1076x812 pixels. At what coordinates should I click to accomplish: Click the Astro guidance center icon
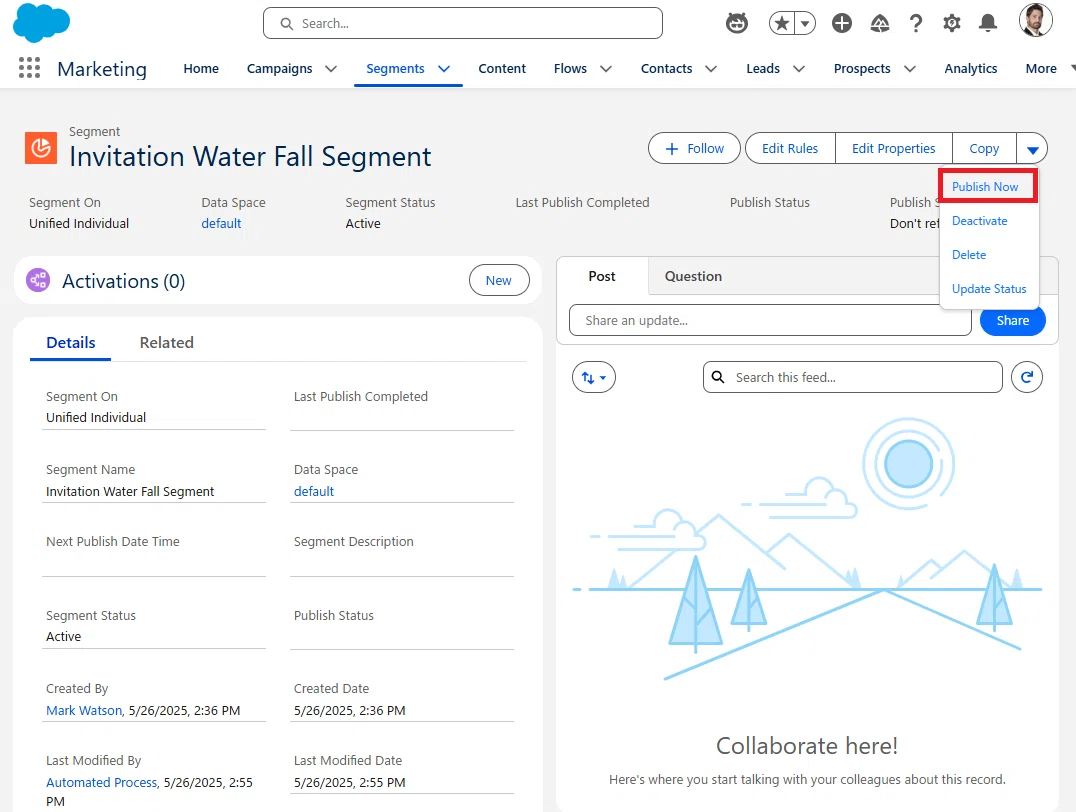pos(736,23)
